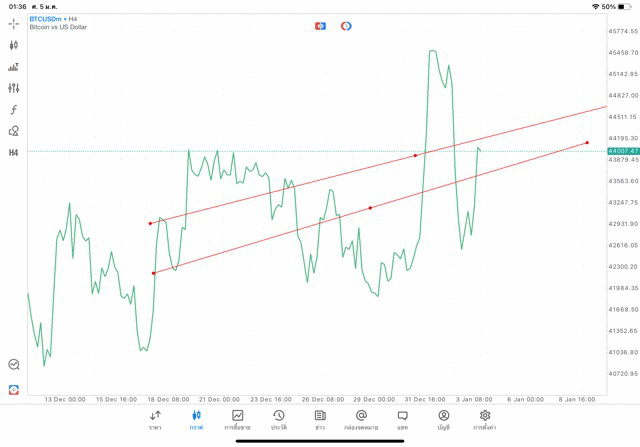The height and width of the screenshot is (447, 640).
Task: Tap the red-blue one-click trading icon
Action: (x=320, y=25)
